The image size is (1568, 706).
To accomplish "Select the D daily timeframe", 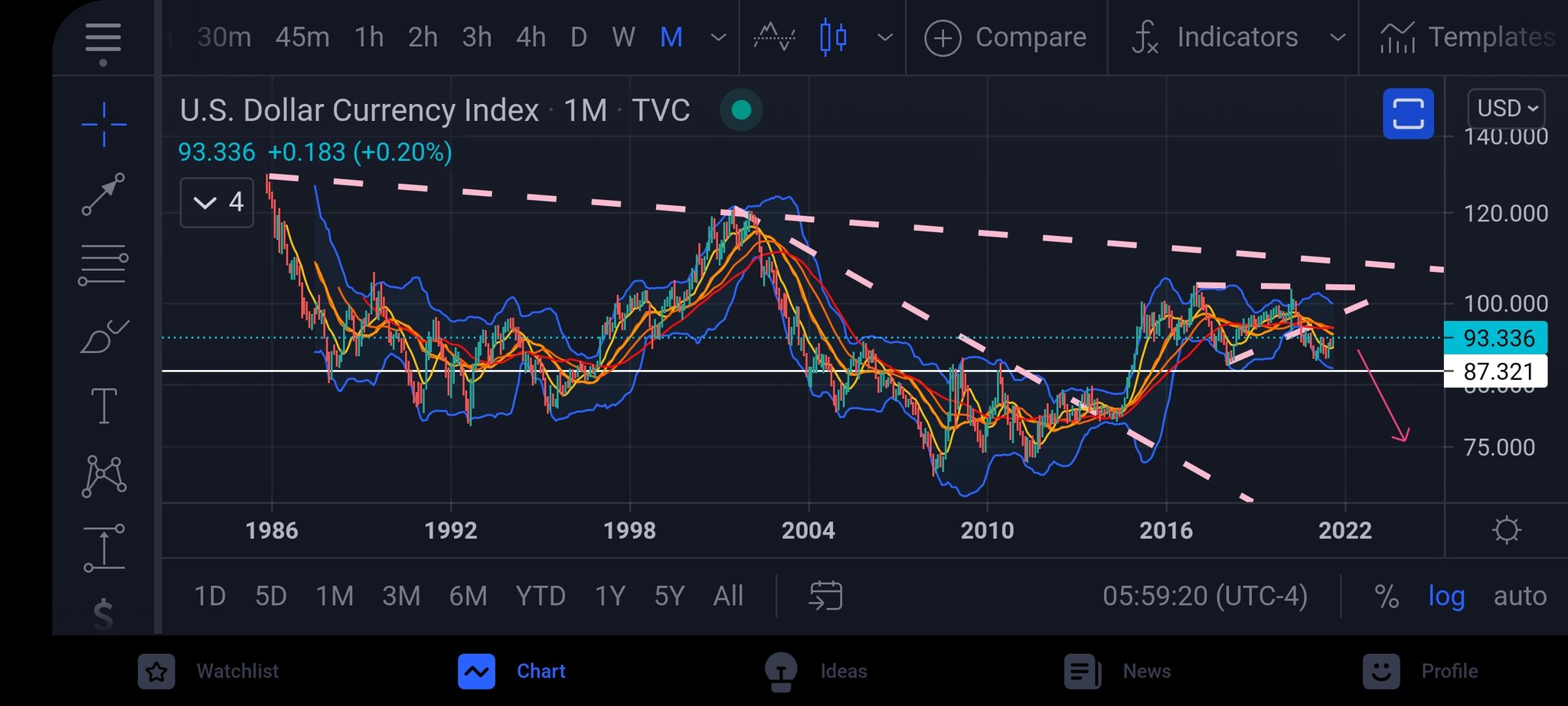I will click(x=579, y=37).
